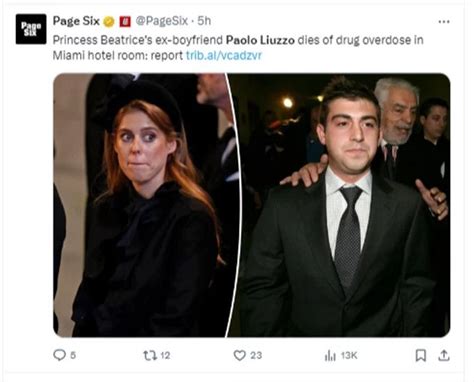Open the view analytics bar chart icon
Viewport: 474px width, 382px height.
pos(330,356)
